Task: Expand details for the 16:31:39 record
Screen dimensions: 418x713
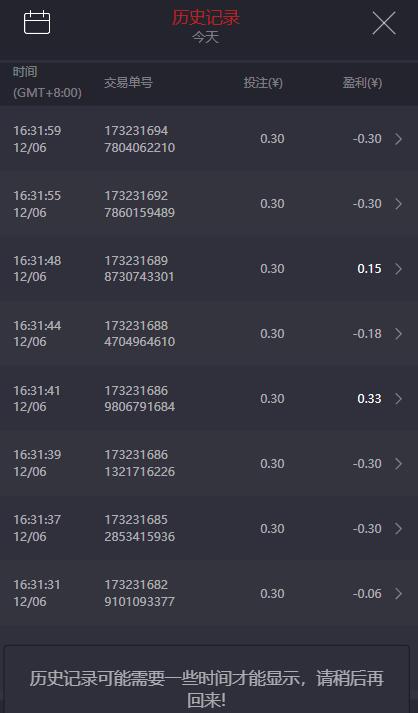Action: pyautogui.click(x=398, y=464)
